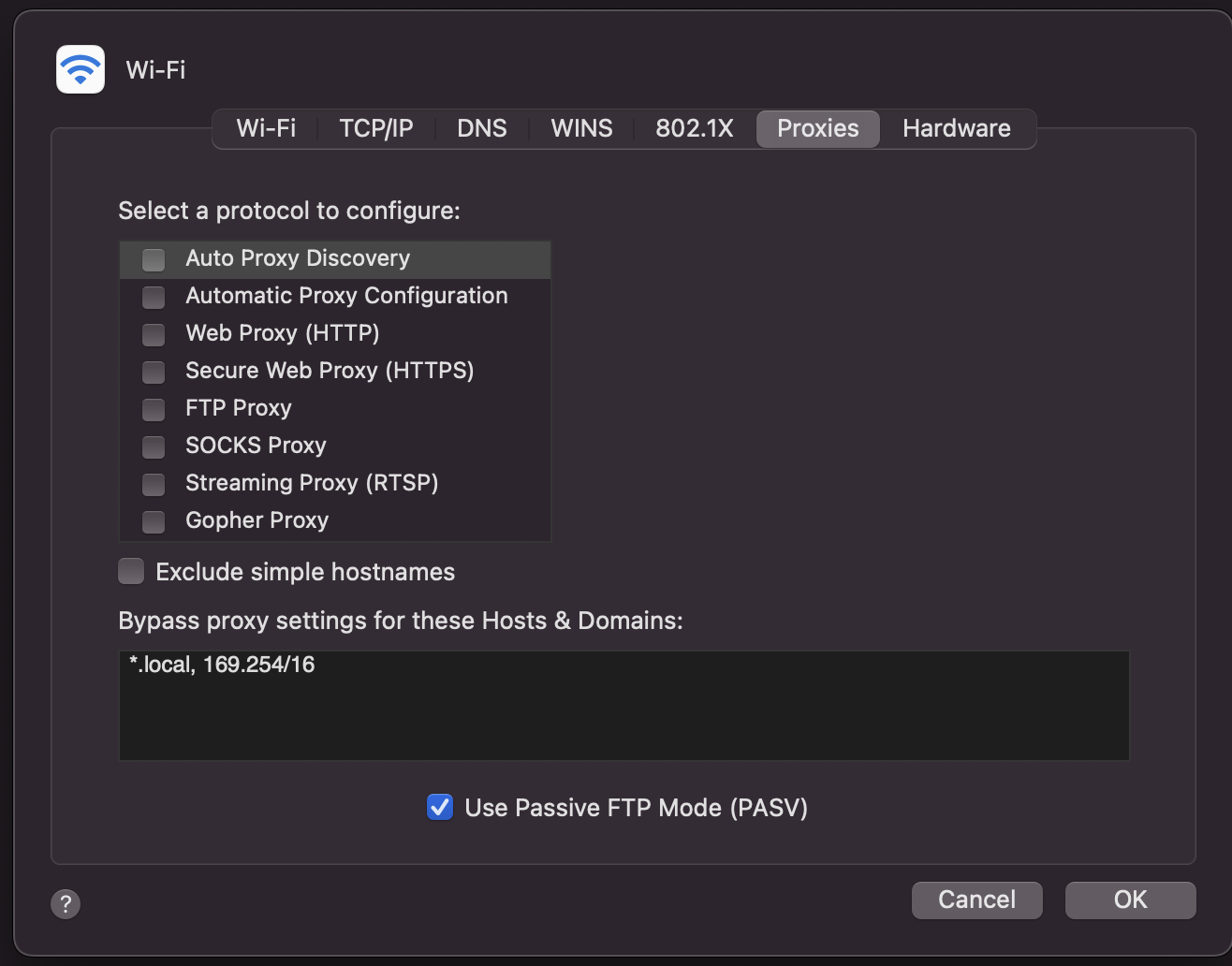This screenshot has height=966, width=1232.
Task: Switch to the TCP/IP tab
Action: tap(377, 128)
